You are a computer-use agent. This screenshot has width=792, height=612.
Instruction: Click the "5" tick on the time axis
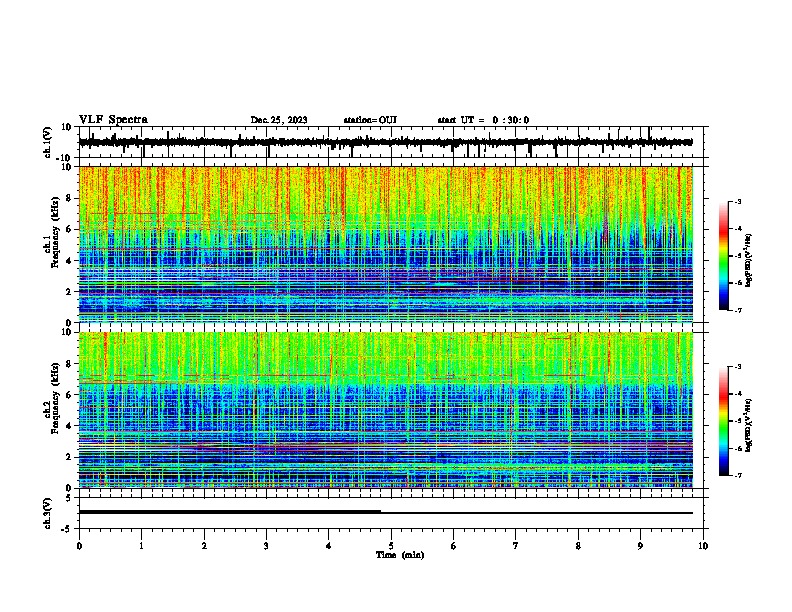391,546
